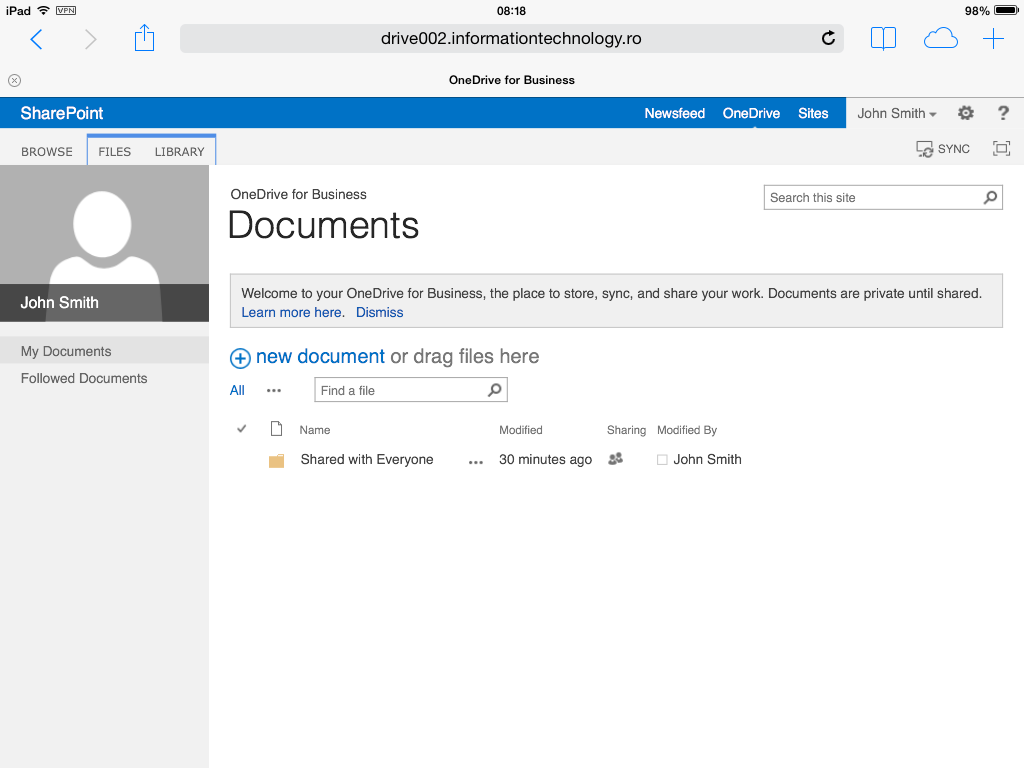Viewport: 1024px width, 768px height.
Task: Open the Safari share sheet icon
Action: [x=144, y=38]
